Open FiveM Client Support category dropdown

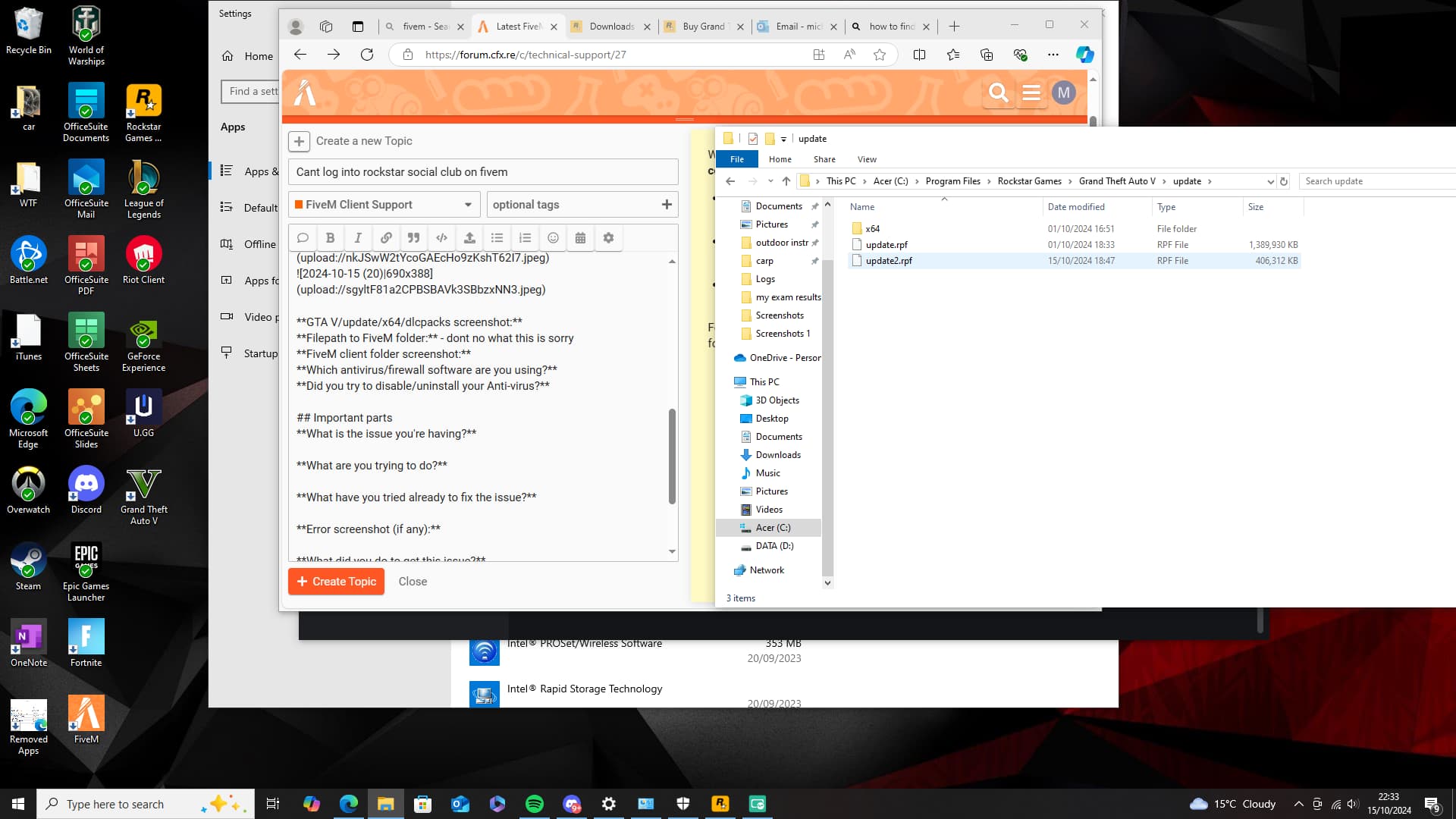[384, 205]
